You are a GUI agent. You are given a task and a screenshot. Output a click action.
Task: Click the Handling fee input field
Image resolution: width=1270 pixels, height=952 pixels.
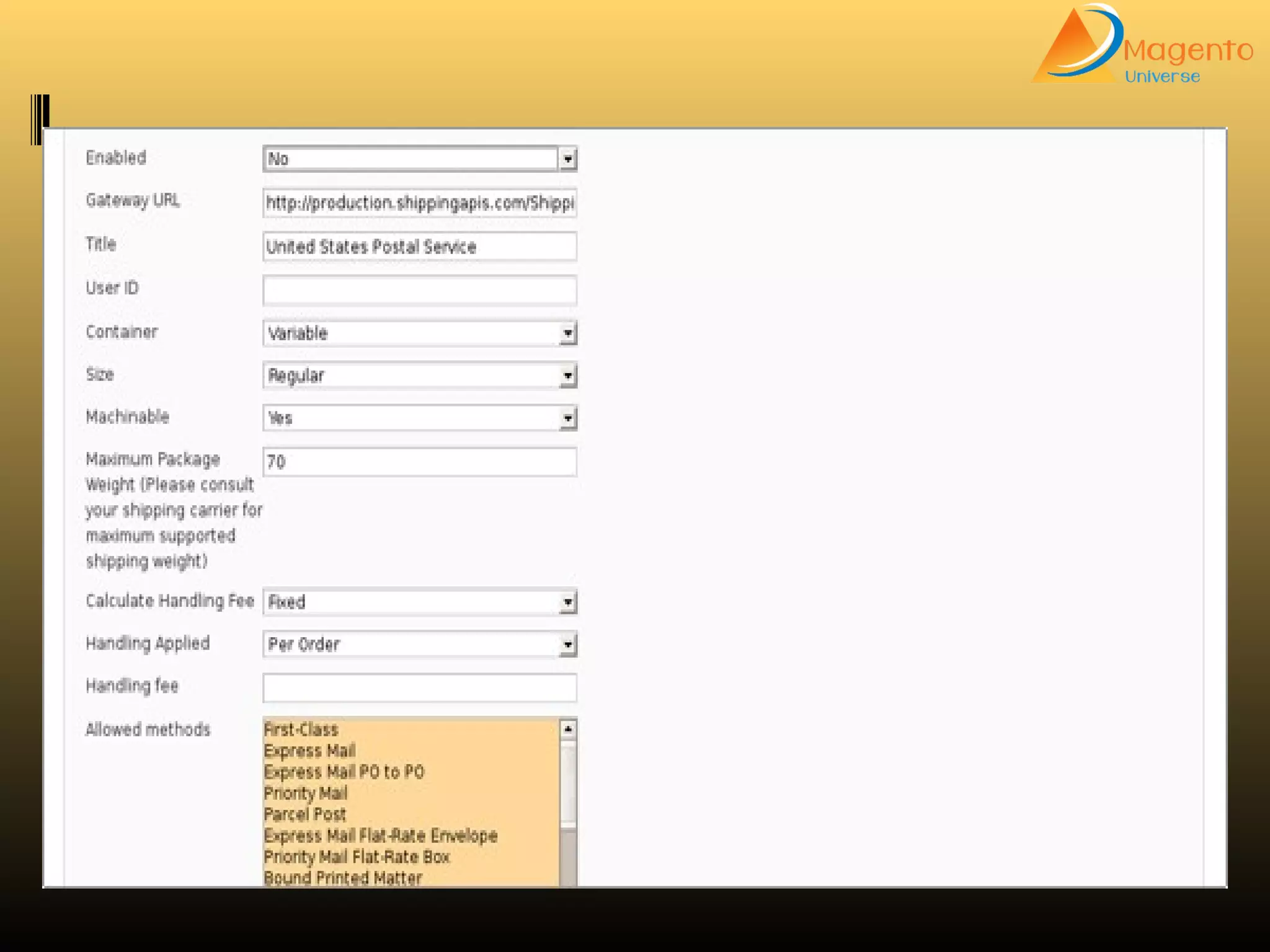click(x=419, y=687)
